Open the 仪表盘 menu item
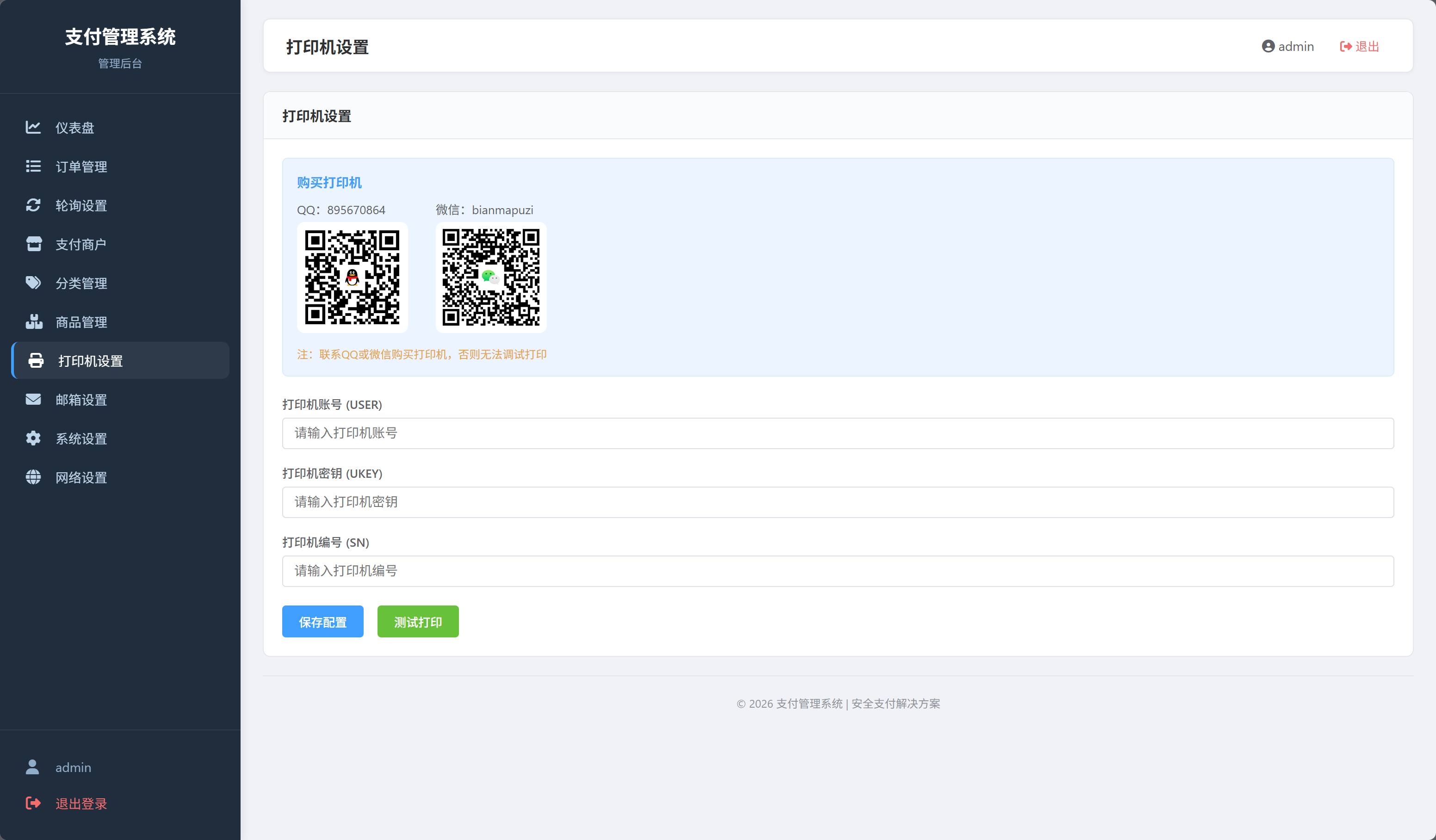This screenshot has width=1436, height=840. 120,128
